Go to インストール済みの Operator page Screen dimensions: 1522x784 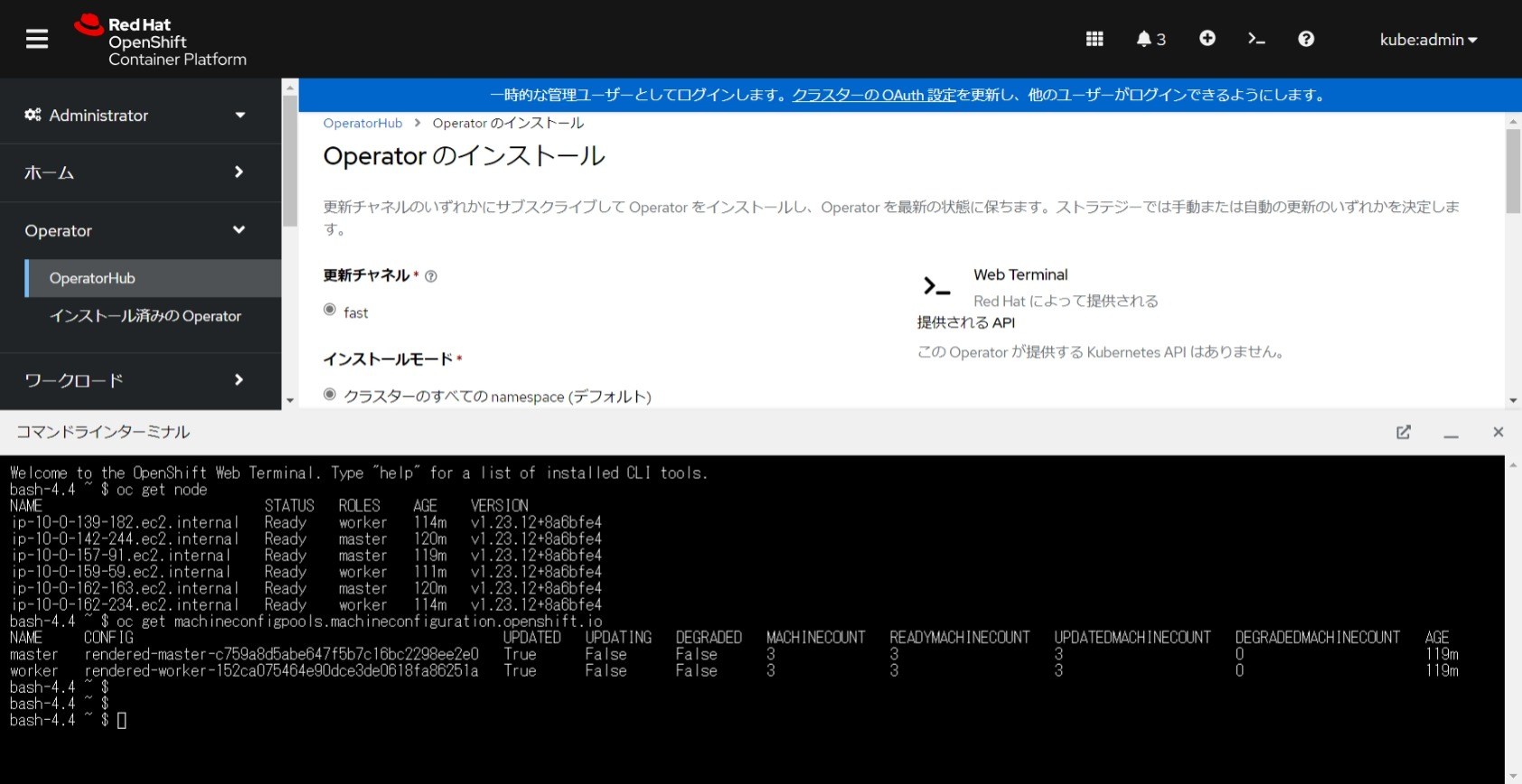click(x=154, y=316)
